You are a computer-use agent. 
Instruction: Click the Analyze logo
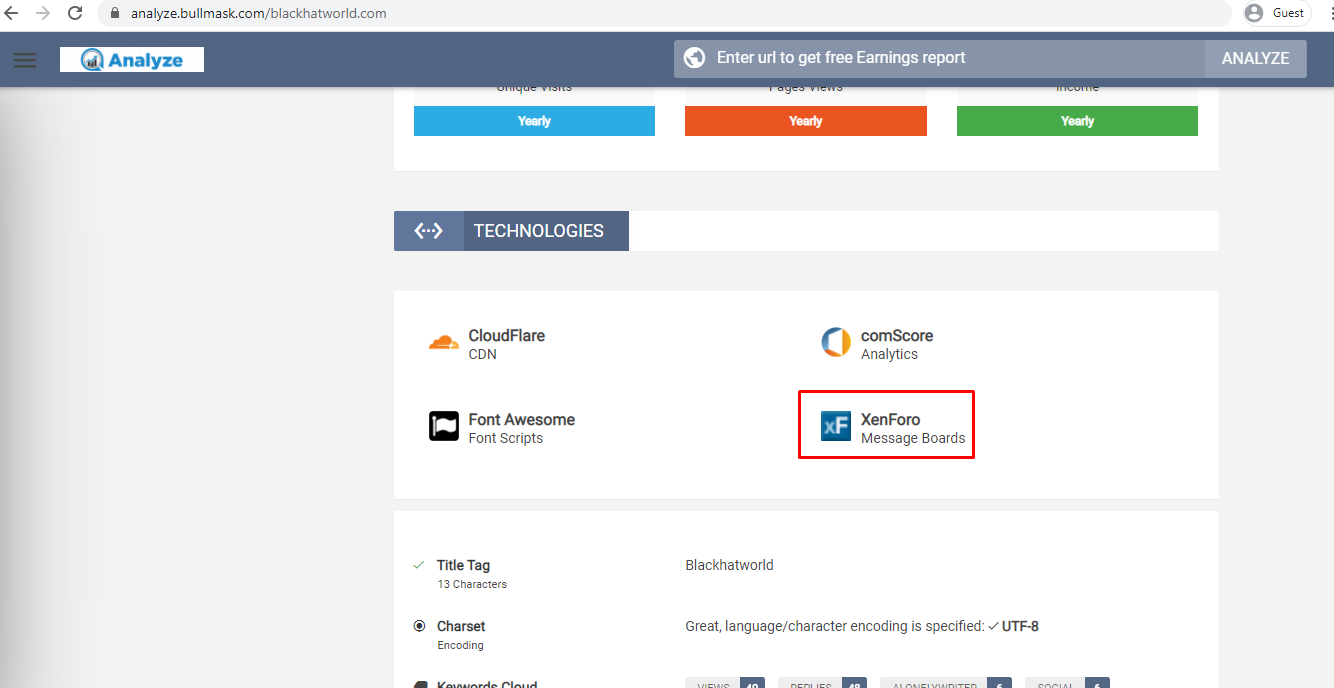tap(132, 60)
